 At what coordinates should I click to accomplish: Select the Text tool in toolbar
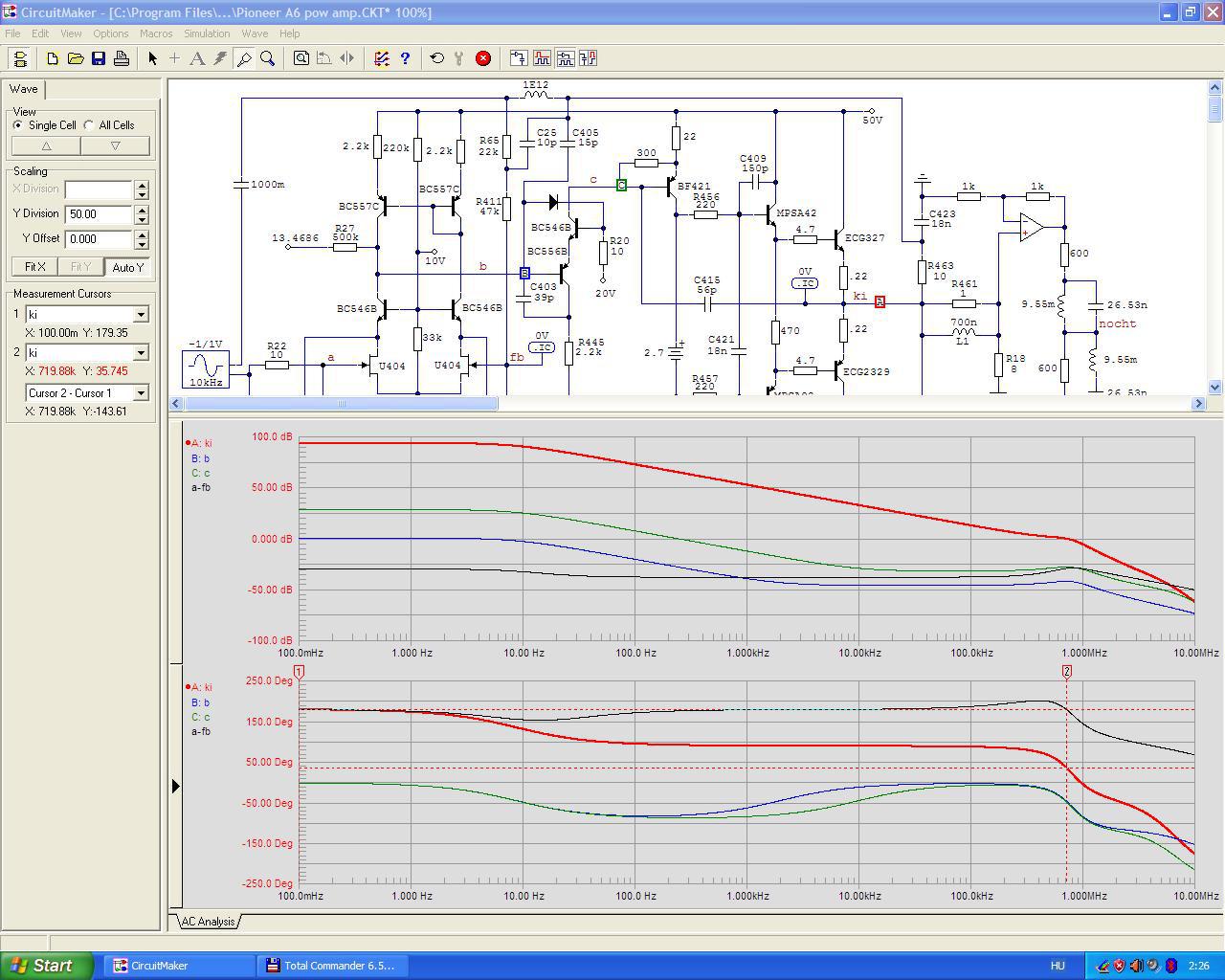coord(197,58)
